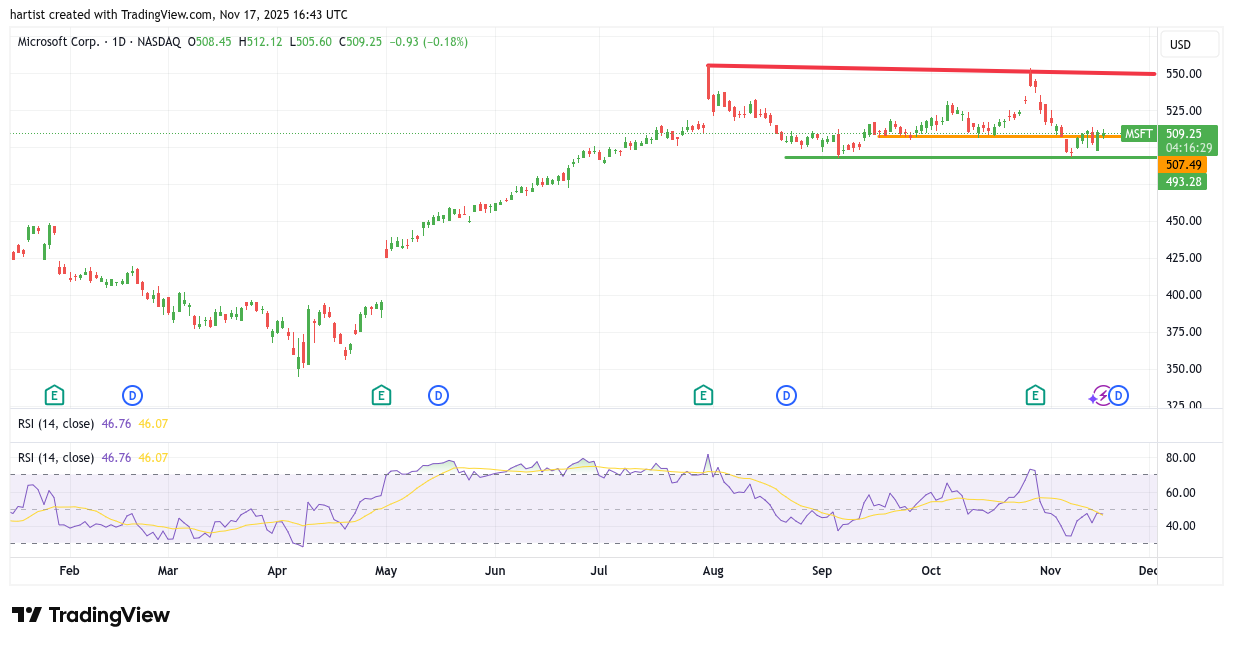The height and width of the screenshot is (645, 1233).
Task: Select the green horizontal support line
Action: coord(950,157)
